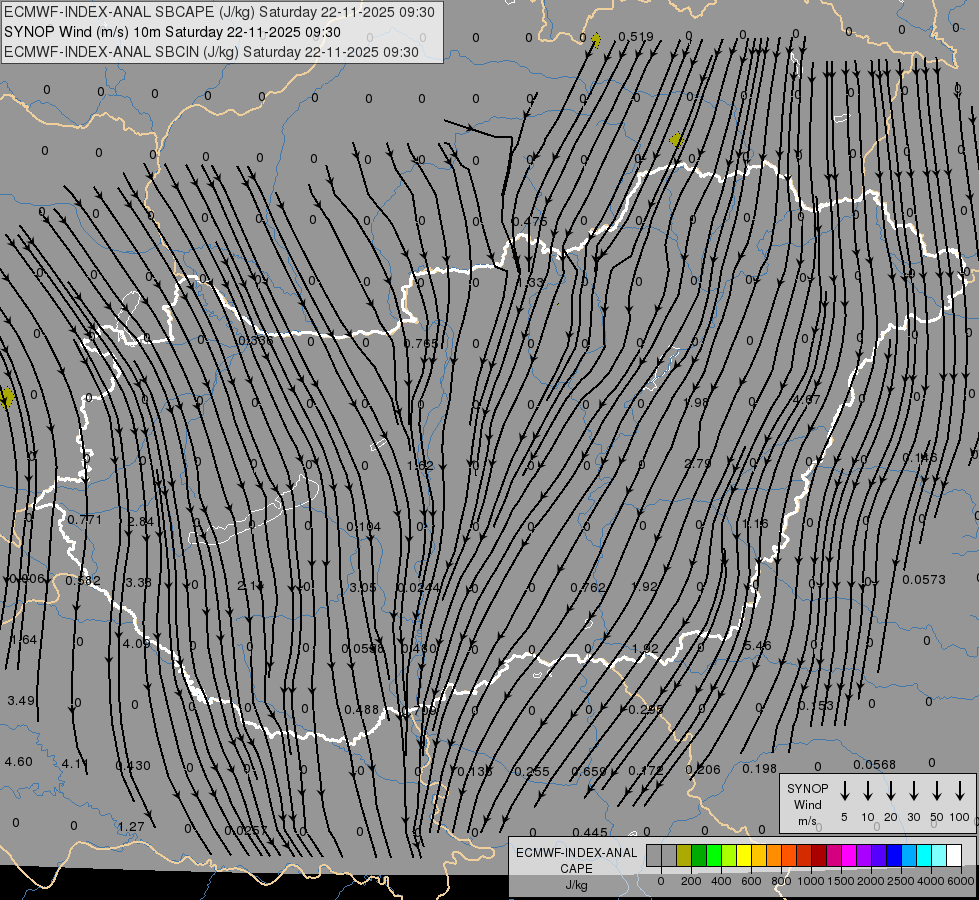Click the 3.49 value on the map

coord(21,701)
